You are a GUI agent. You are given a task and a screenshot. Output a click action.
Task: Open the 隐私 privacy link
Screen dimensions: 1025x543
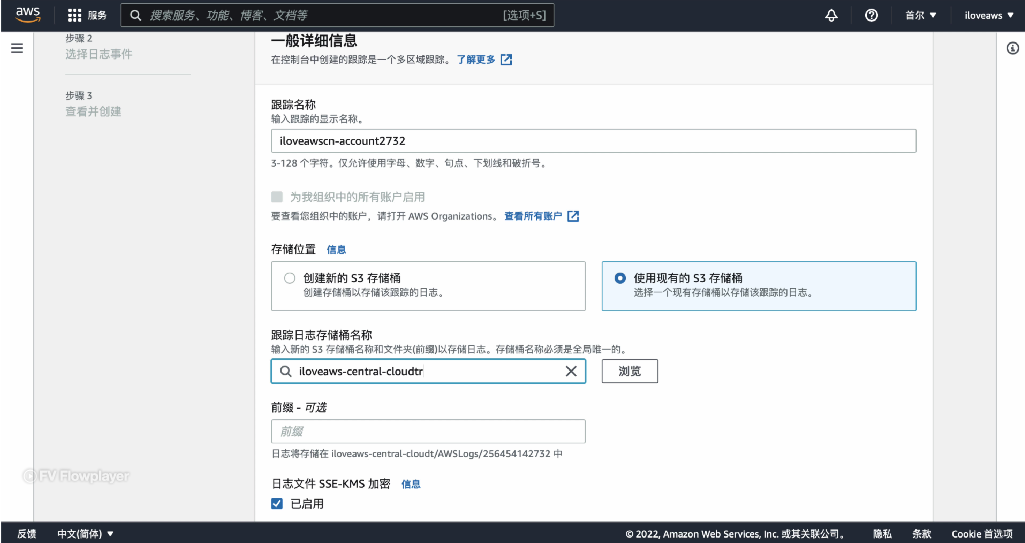point(882,534)
